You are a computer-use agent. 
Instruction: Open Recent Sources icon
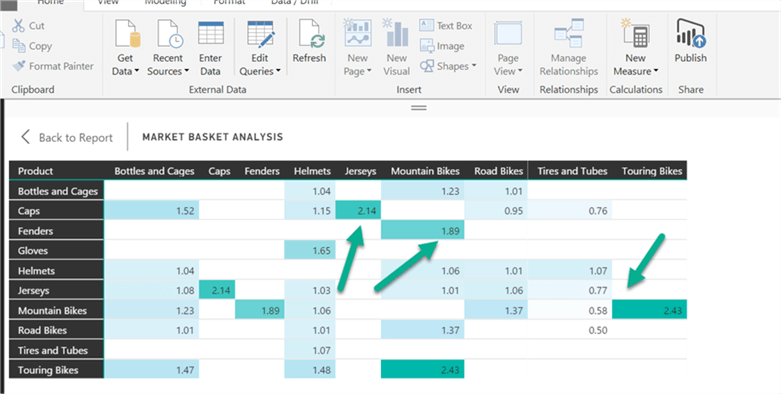170,34
